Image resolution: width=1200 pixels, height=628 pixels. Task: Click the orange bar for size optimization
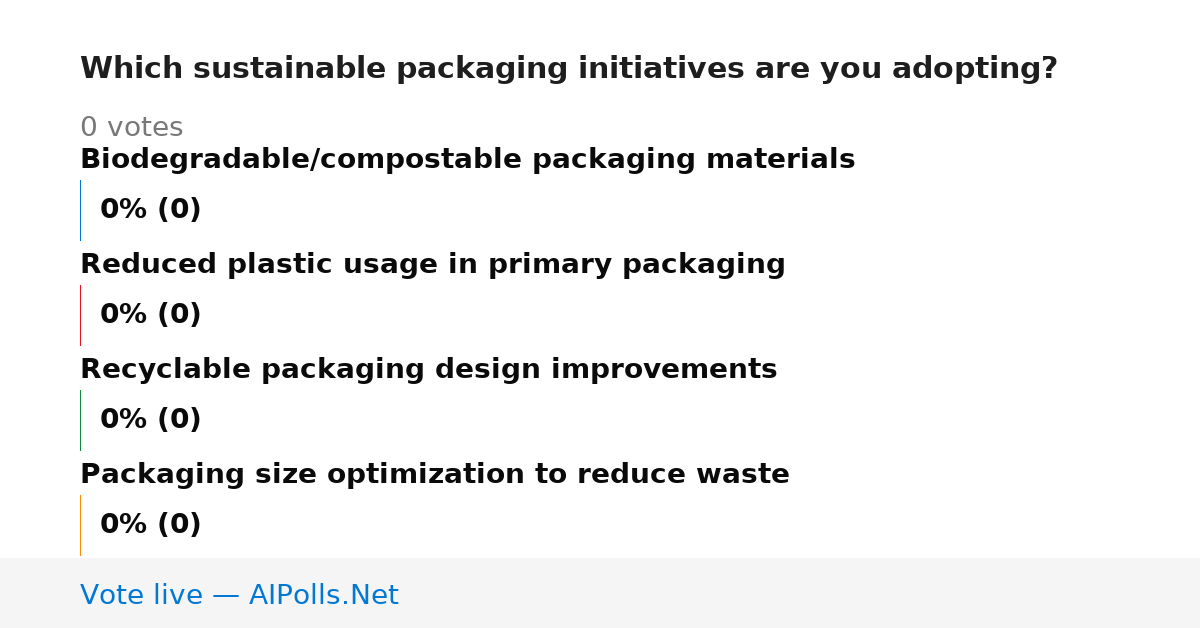80,525
